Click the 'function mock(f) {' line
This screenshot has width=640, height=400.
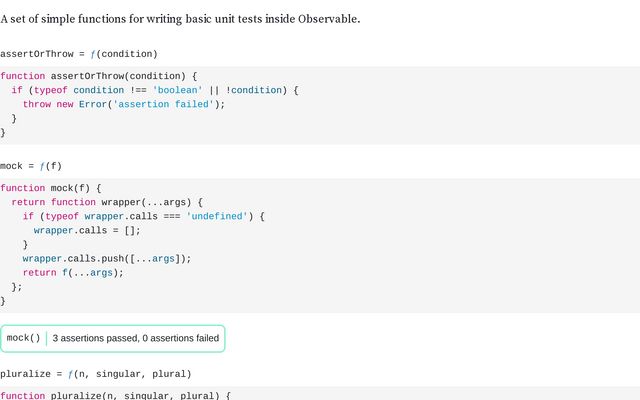[x=51, y=189]
